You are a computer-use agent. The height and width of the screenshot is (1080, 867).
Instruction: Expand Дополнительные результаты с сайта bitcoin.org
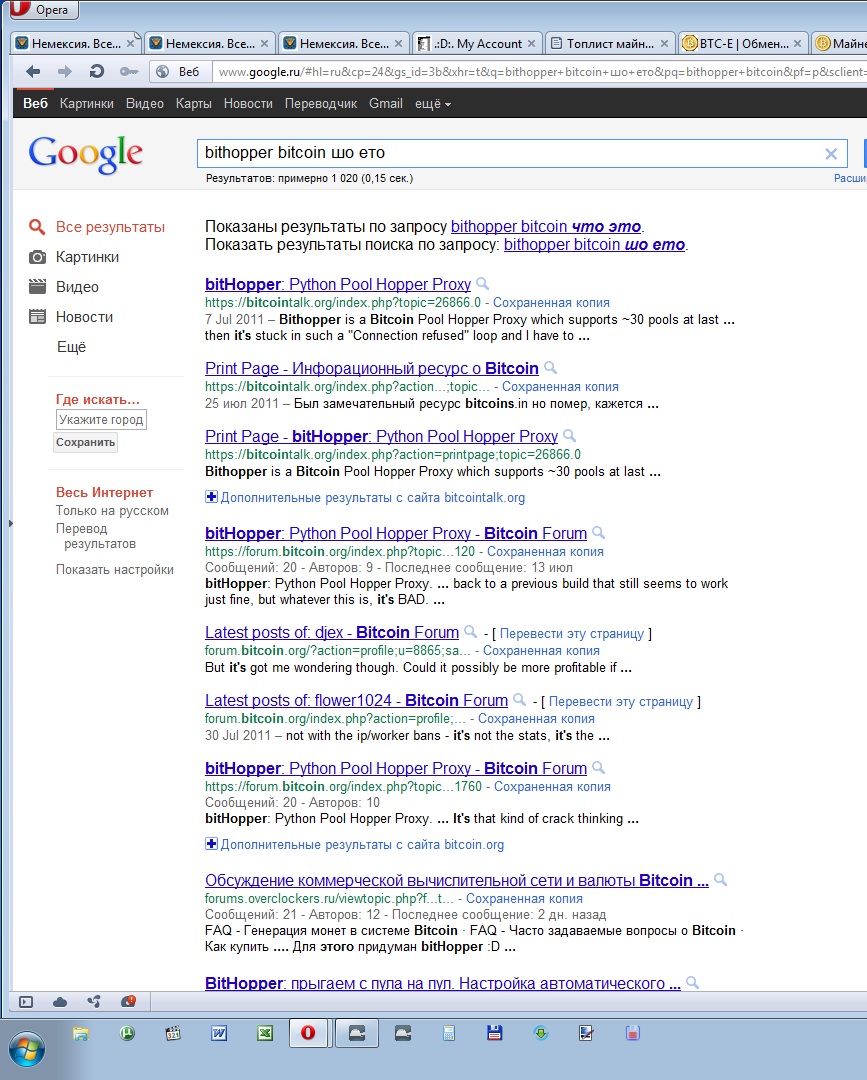tap(355, 844)
